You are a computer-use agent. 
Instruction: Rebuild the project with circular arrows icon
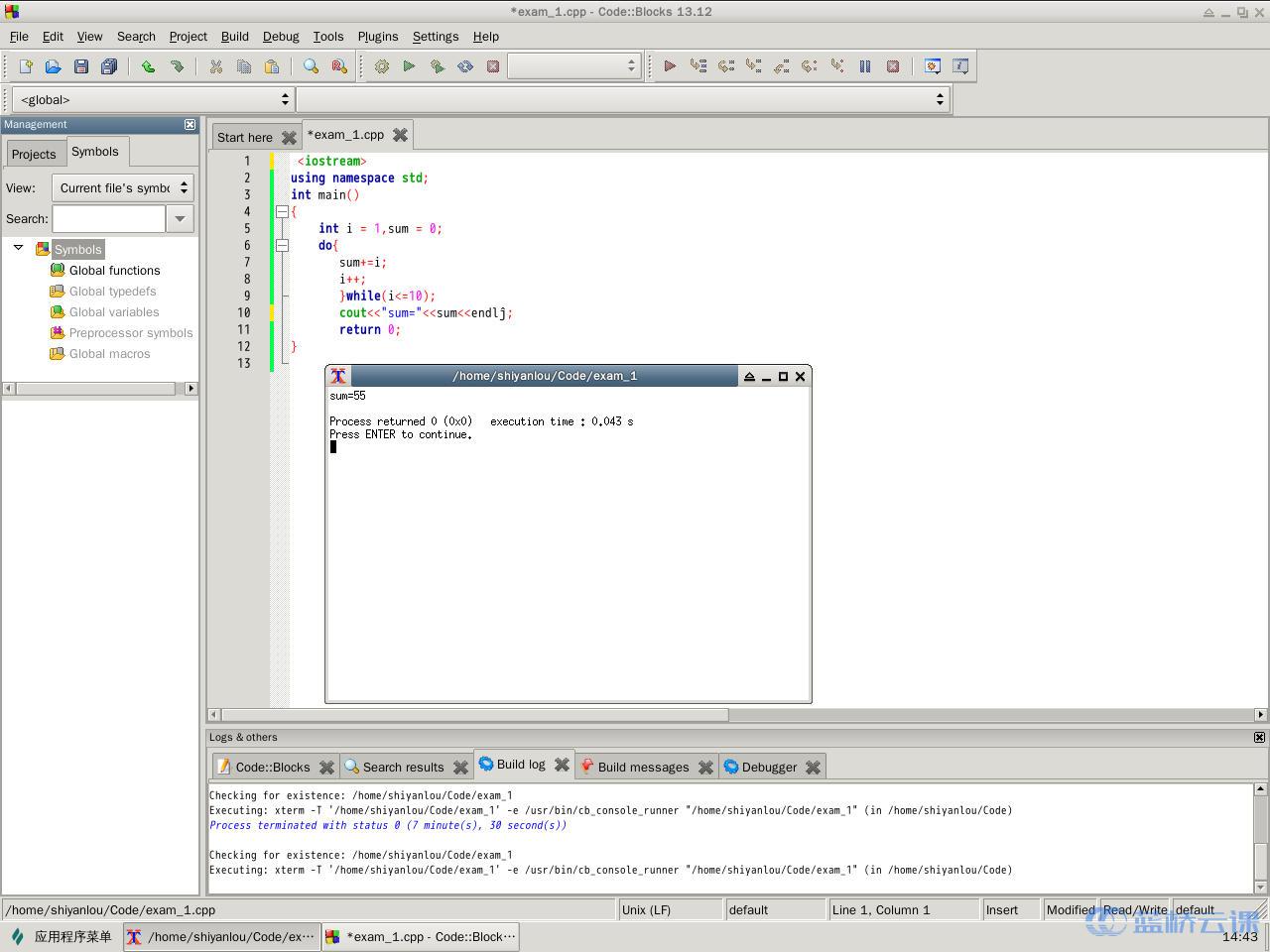[x=465, y=66]
